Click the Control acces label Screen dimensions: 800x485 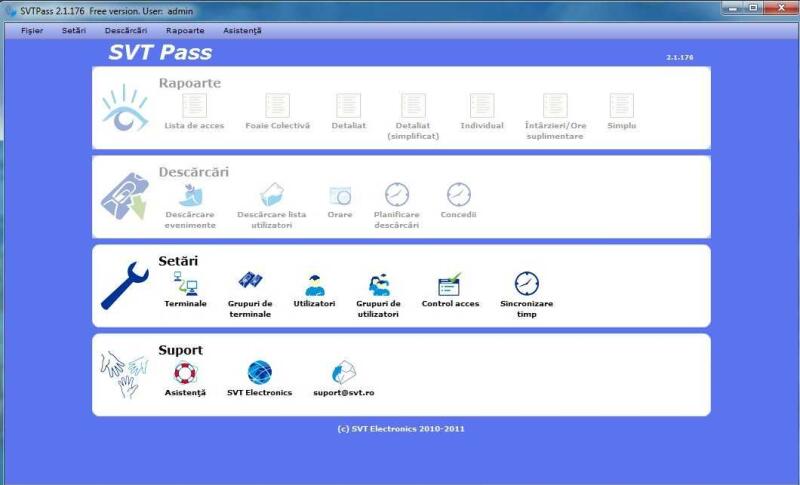click(451, 303)
